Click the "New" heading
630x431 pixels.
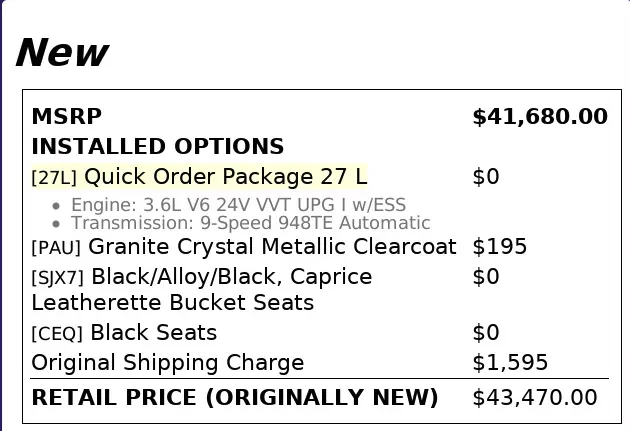point(62,53)
